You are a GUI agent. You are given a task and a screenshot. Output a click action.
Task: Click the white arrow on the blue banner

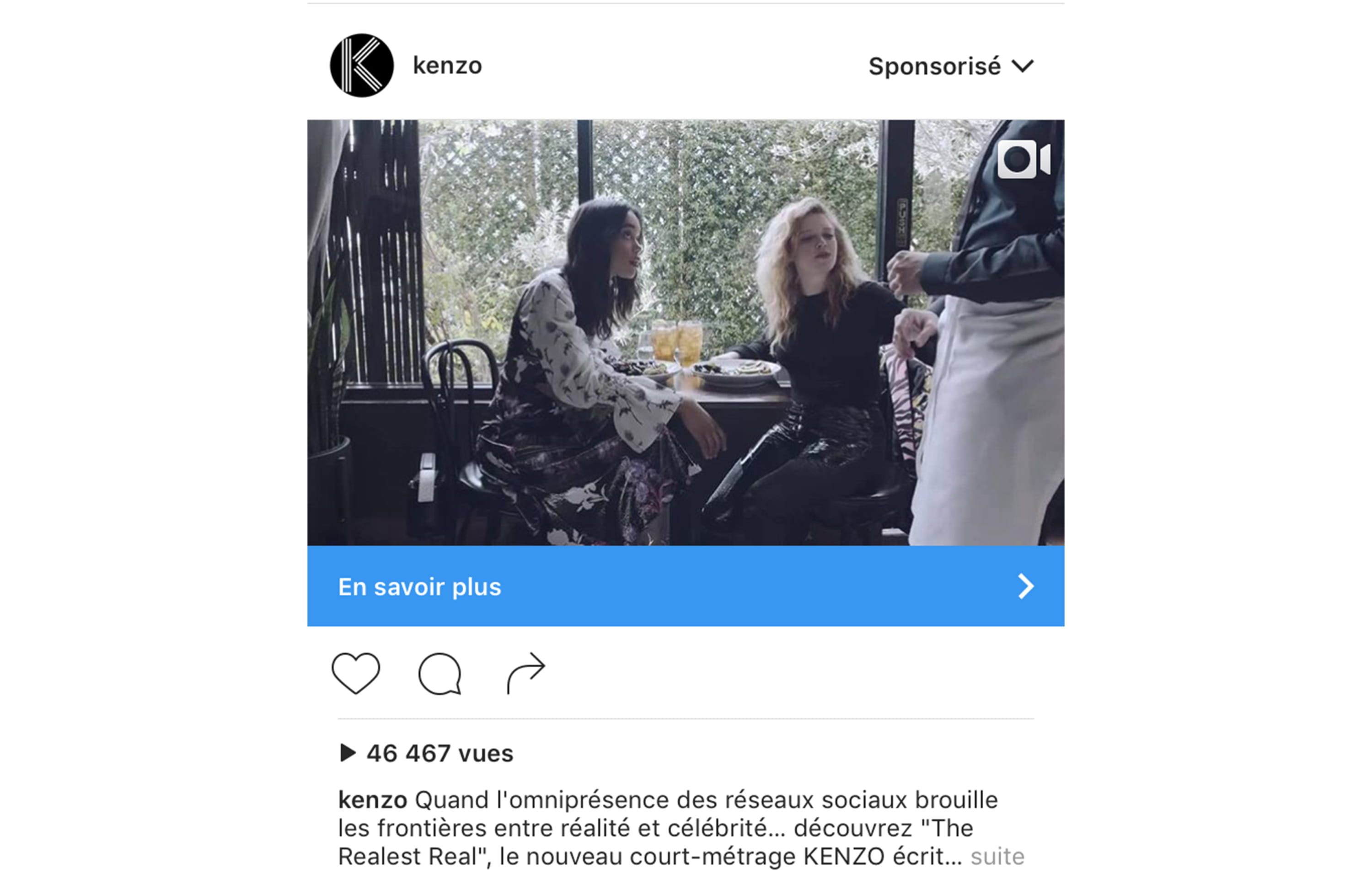(1025, 586)
